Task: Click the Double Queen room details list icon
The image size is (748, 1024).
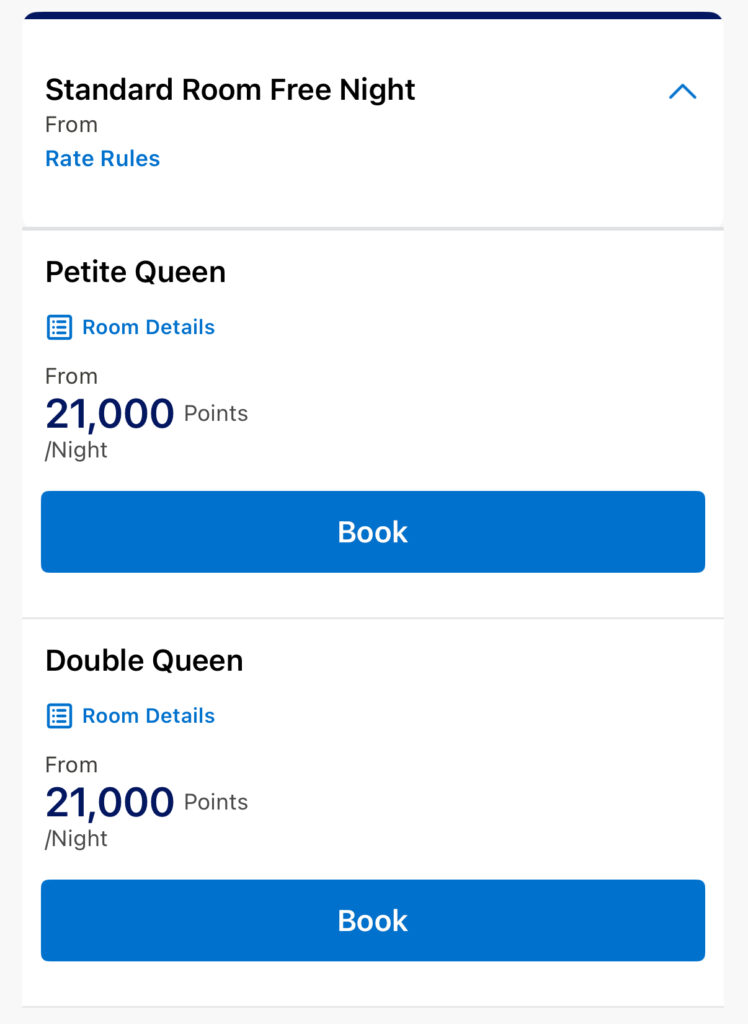Action: tap(60, 716)
